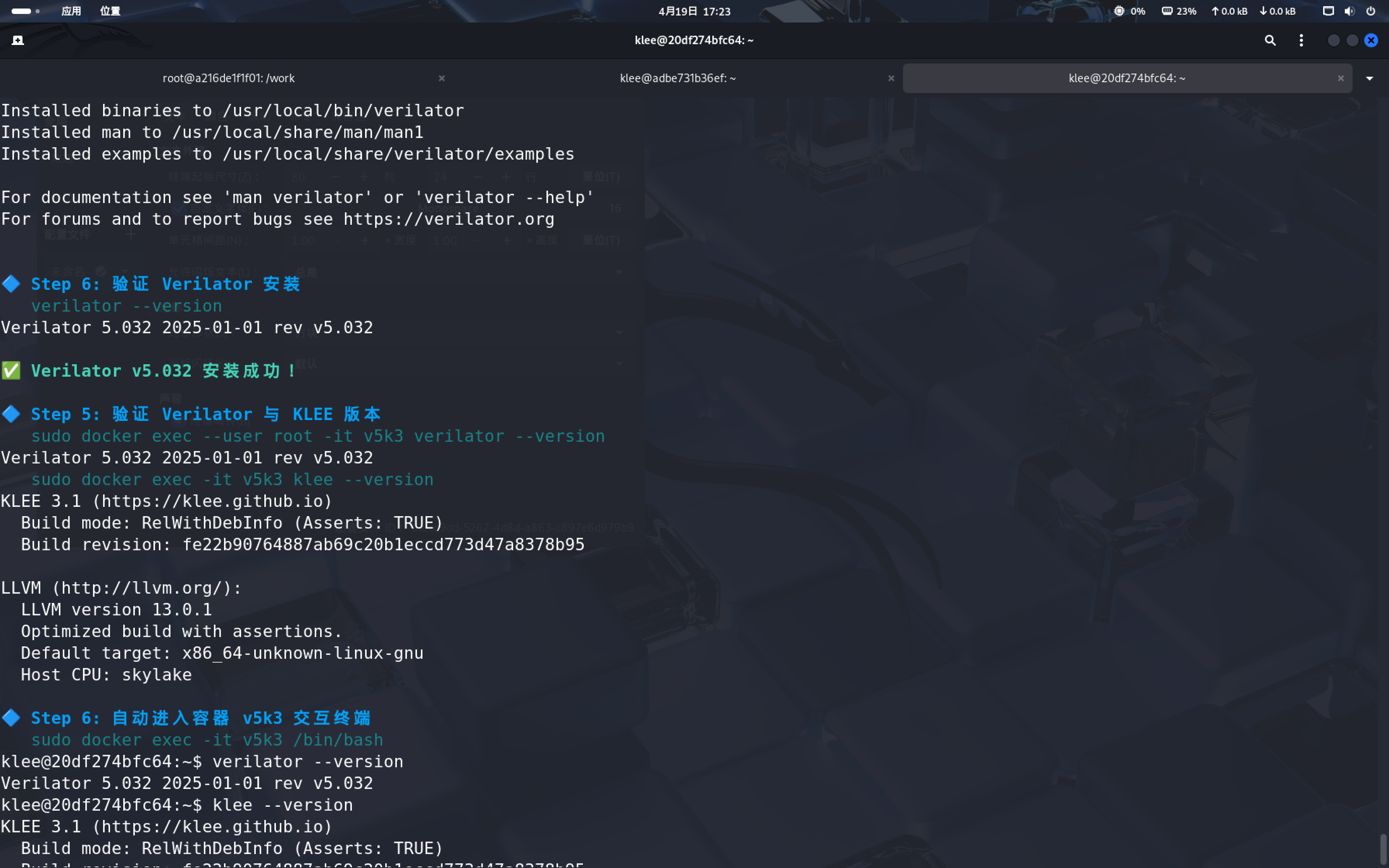Image resolution: width=1389 pixels, height=868 pixels.
Task: Open the volume speaker icon
Action: [x=1349, y=11]
